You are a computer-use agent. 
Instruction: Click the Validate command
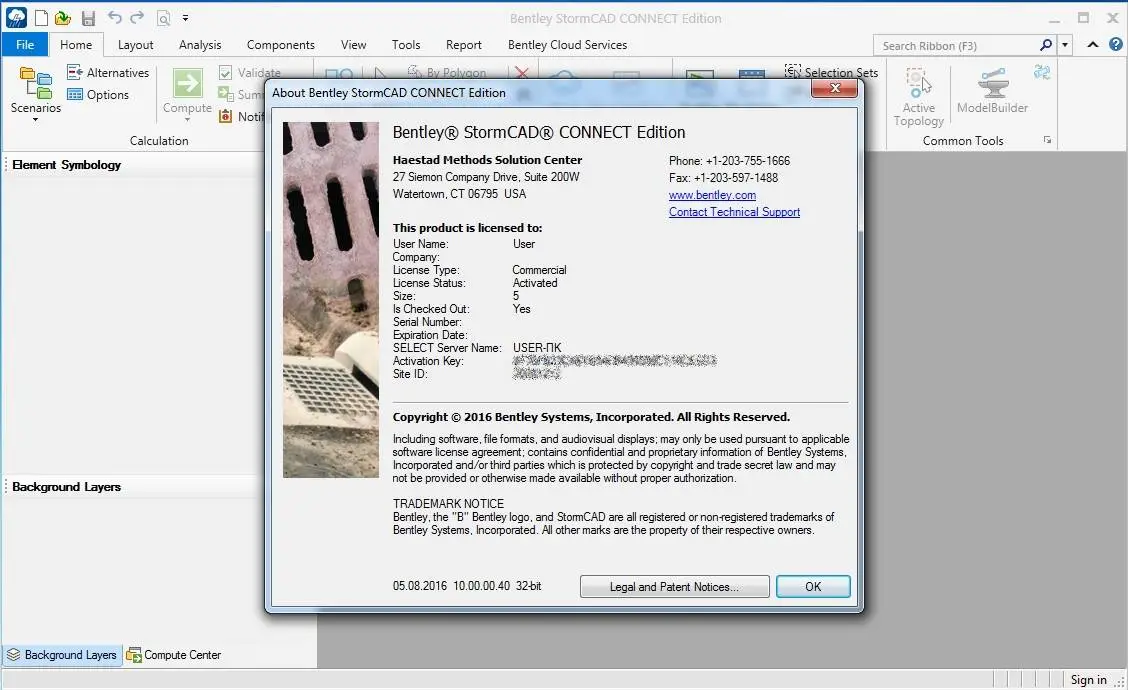pos(250,72)
